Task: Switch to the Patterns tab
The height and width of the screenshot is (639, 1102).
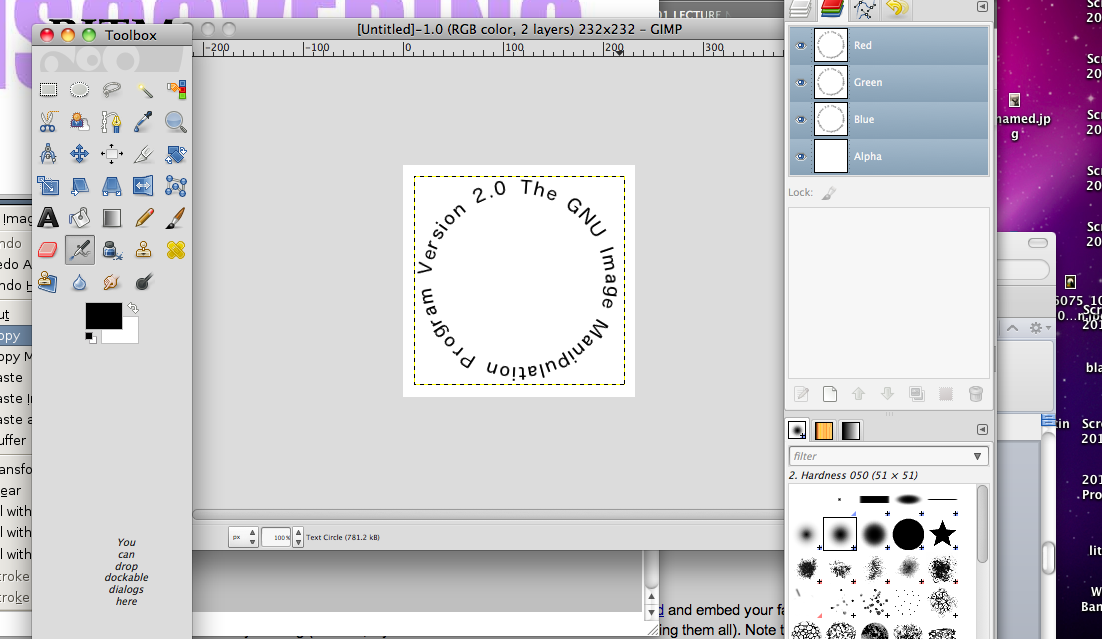Action: [824, 430]
